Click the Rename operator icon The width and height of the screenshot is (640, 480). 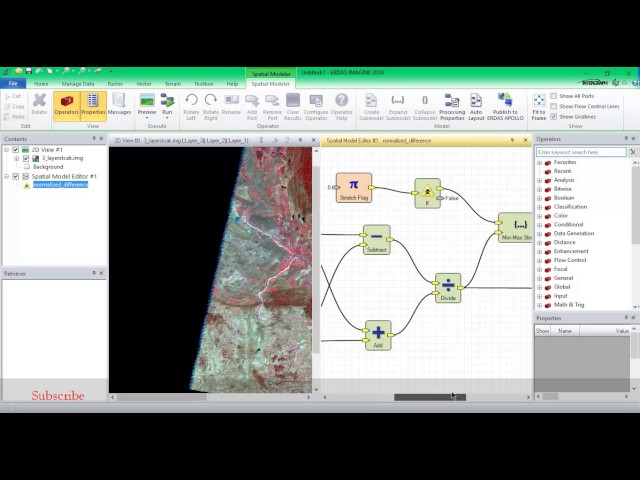coord(231,104)
